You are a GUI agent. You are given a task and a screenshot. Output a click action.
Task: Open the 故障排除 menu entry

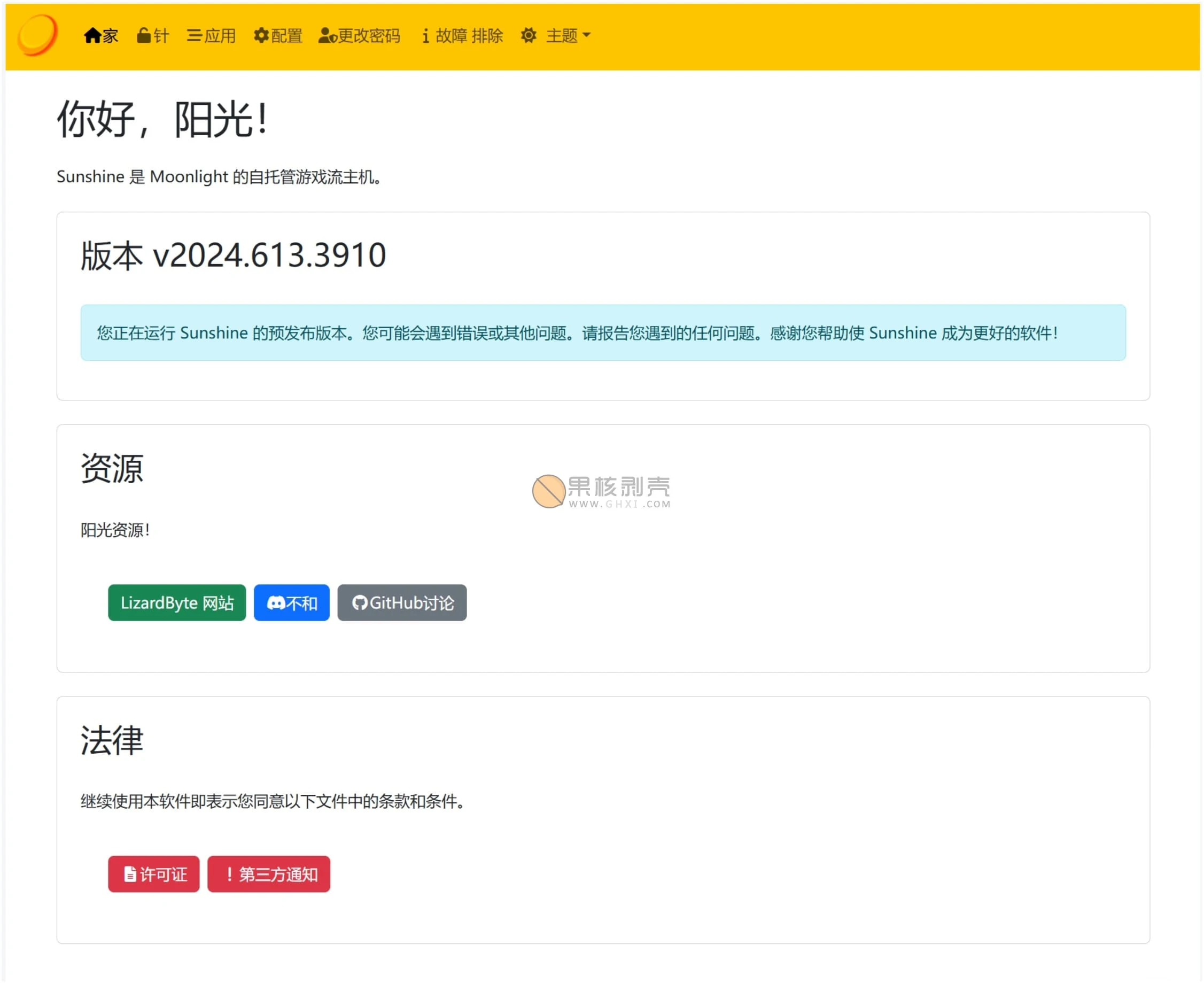461,35
